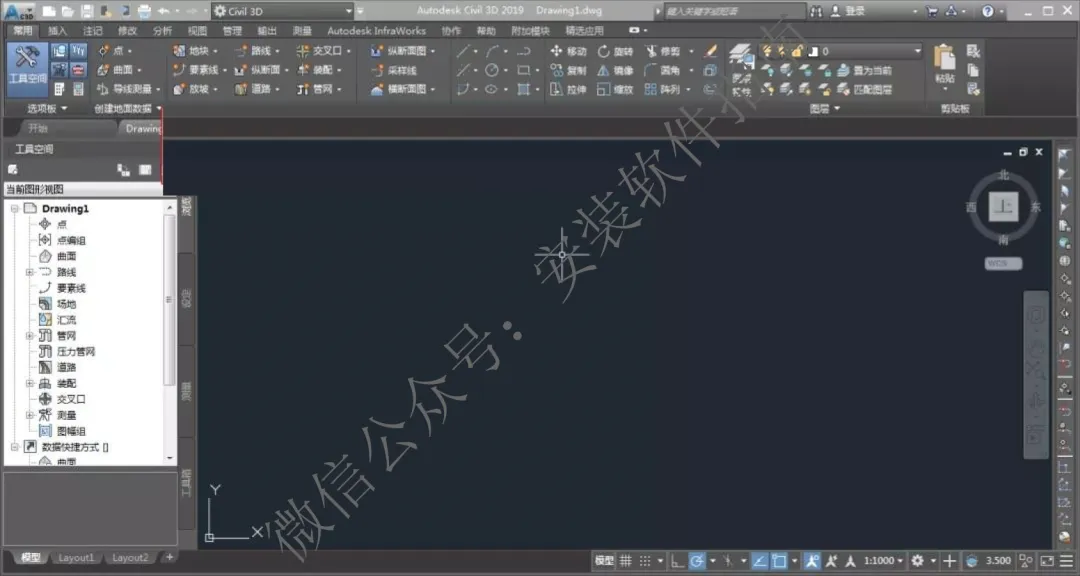Image resolution: width=1080 pixels, height=576 pixels.
Task: Click the Erase tool icon in modify panel
Action: pyautogui.click(x=712, y=51)
